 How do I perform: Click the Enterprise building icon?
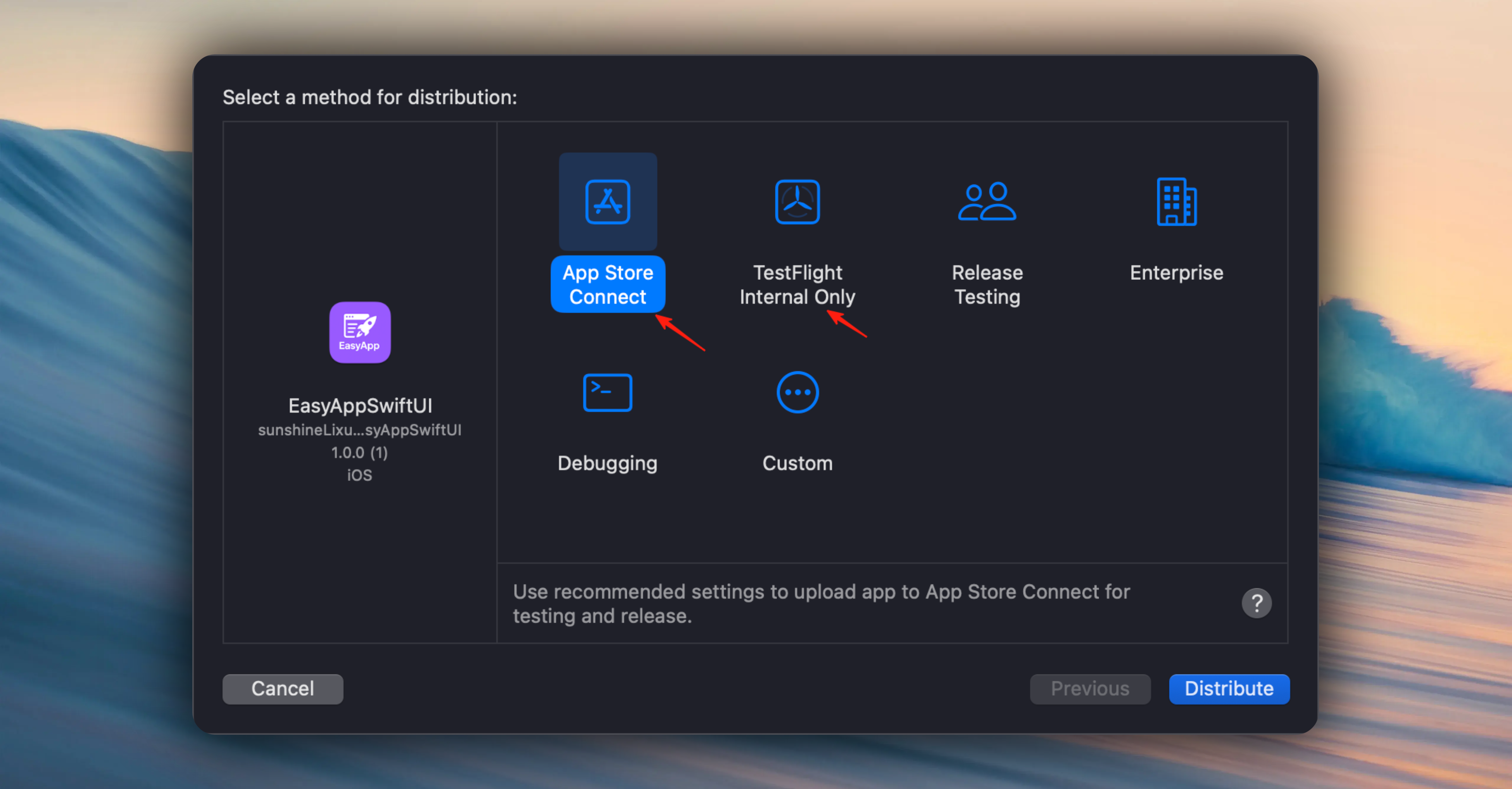1175,201
